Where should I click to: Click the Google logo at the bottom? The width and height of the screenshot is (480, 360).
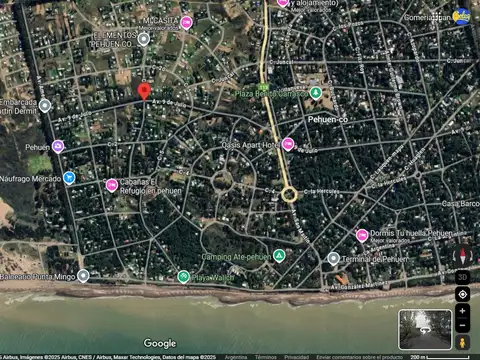click(160, 343)
